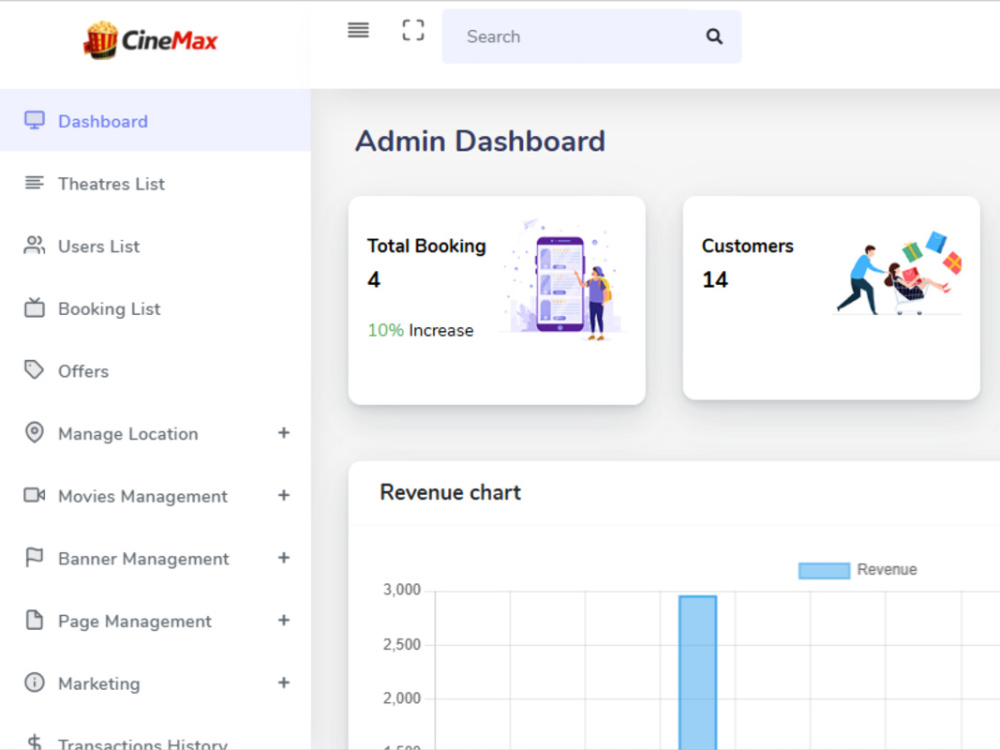Image resolution: width=1000 pixels, height=750 pixels.
Task: Open the Dashboard menu item
Action: (x=156, y=121)
